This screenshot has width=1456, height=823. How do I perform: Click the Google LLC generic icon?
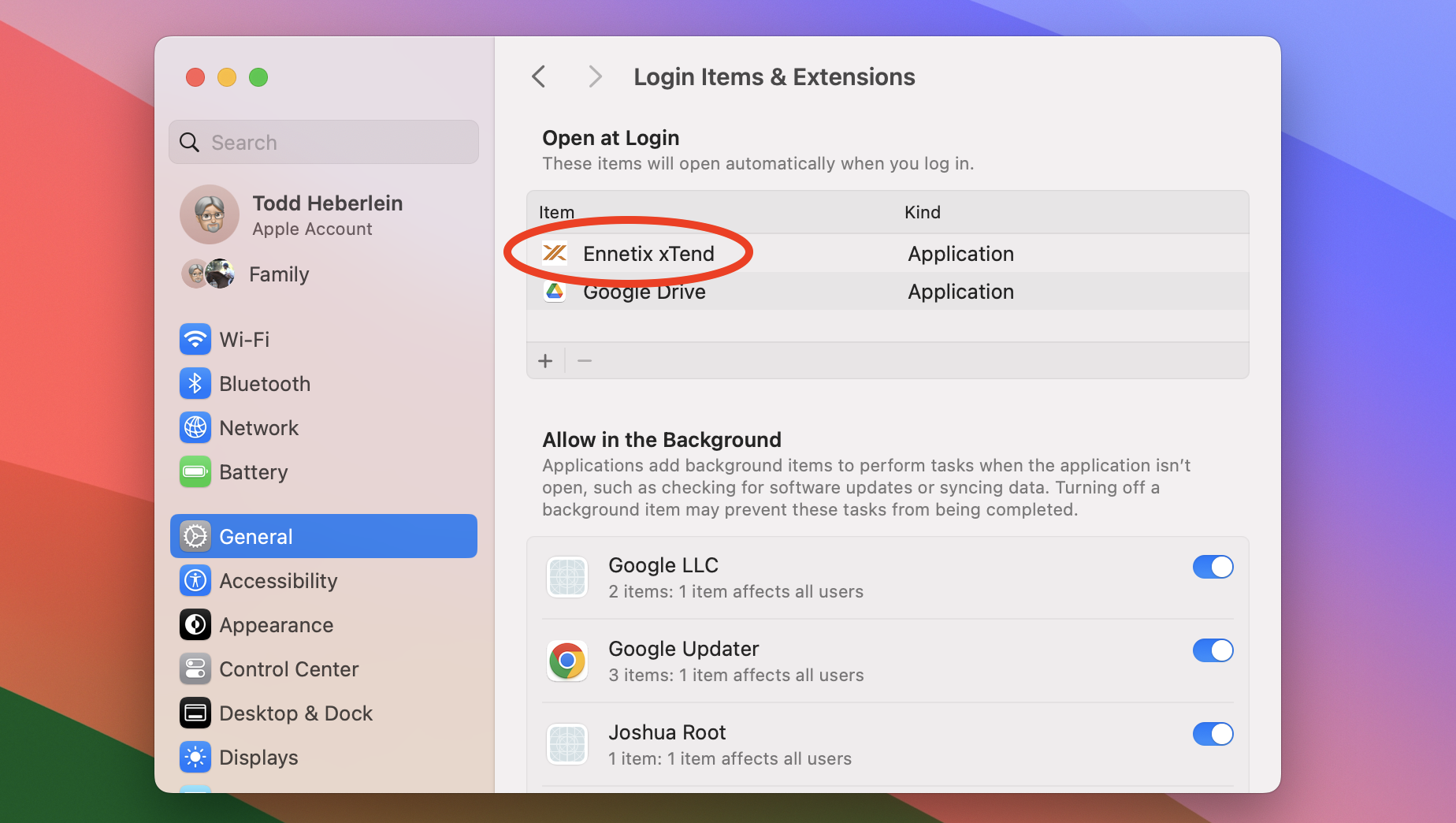pyautogui.click(x=566, y=578)
